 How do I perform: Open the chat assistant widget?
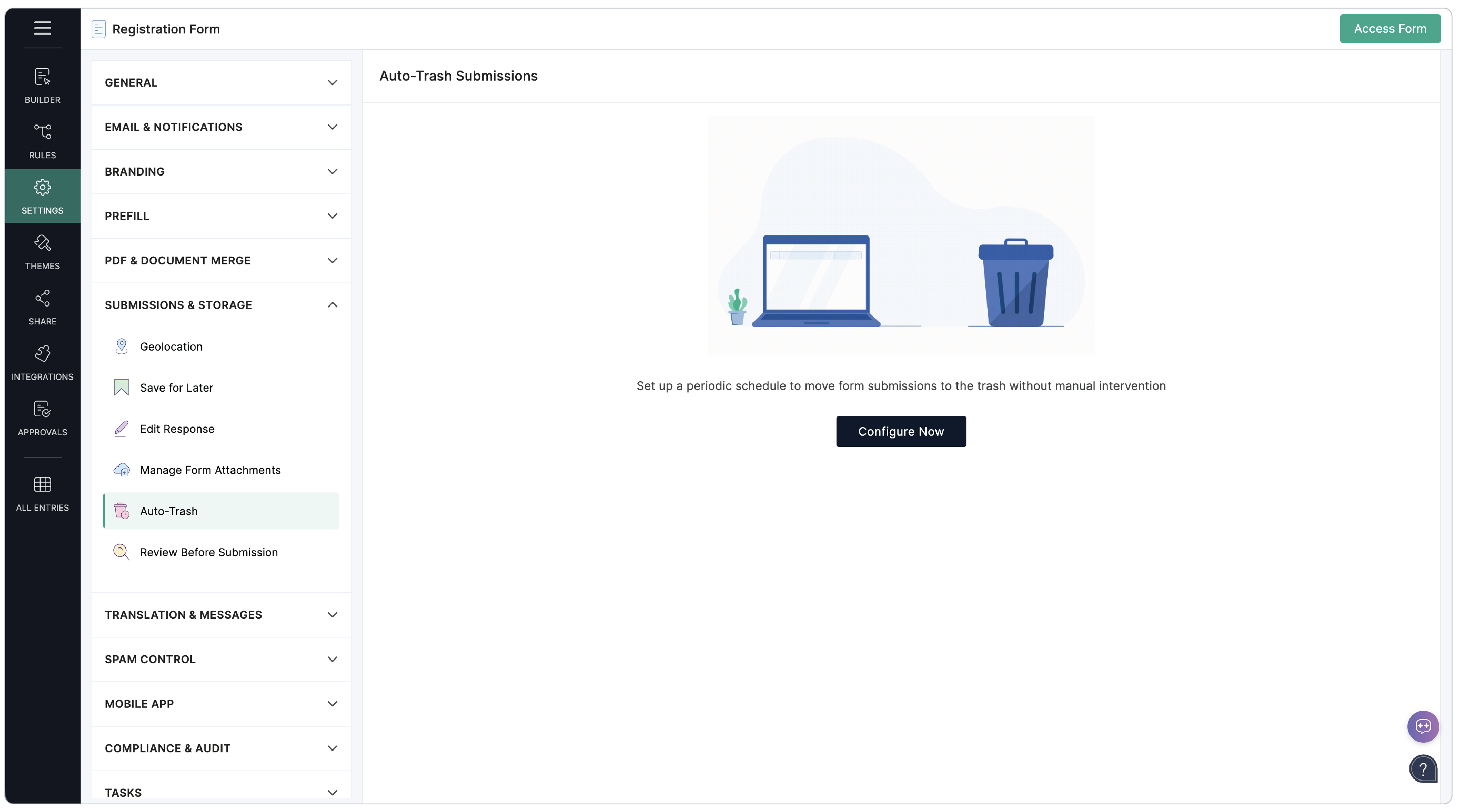(1424, 727)
